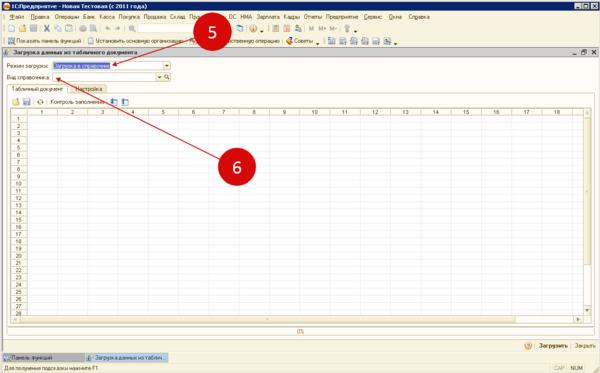The image size is (600, 373).
Task: Open the Склад menu
Action: (178, 17)
